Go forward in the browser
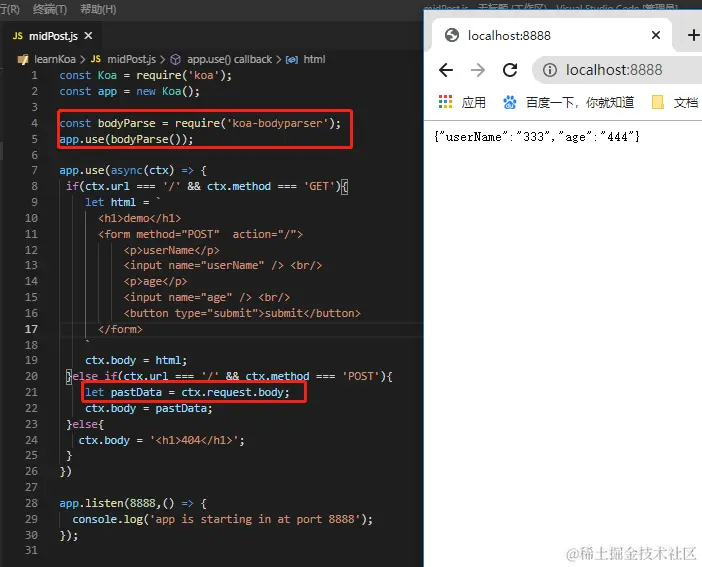702x567 pixels. coord(478,70)
